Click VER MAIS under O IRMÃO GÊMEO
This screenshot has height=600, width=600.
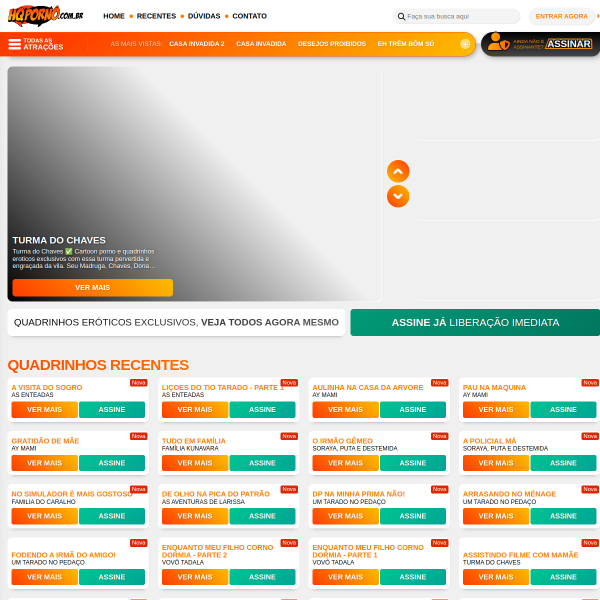pos(345,463)
